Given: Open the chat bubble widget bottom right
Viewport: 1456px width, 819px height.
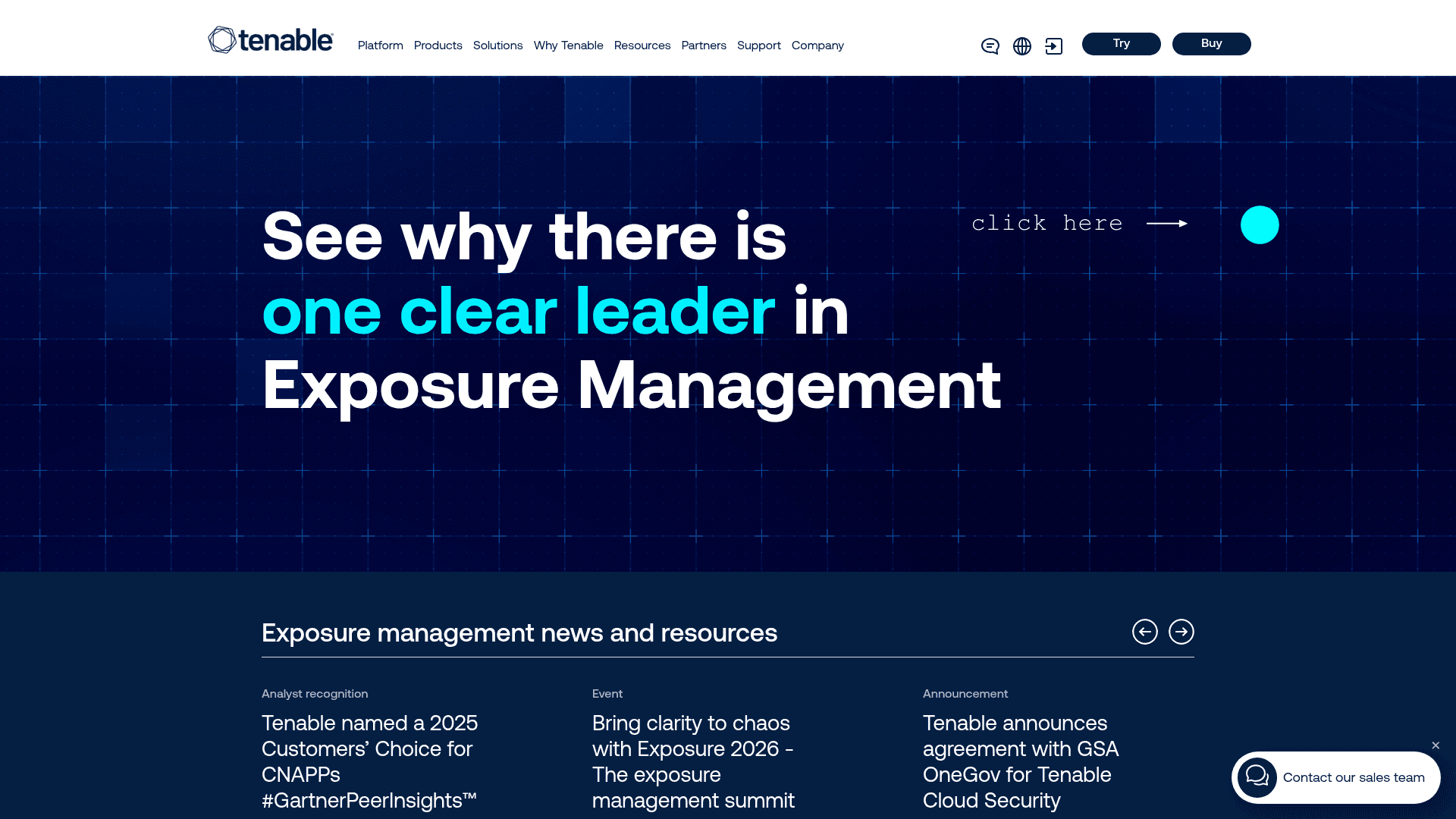Looking at the screenshot, I should tap(1258, 777).
